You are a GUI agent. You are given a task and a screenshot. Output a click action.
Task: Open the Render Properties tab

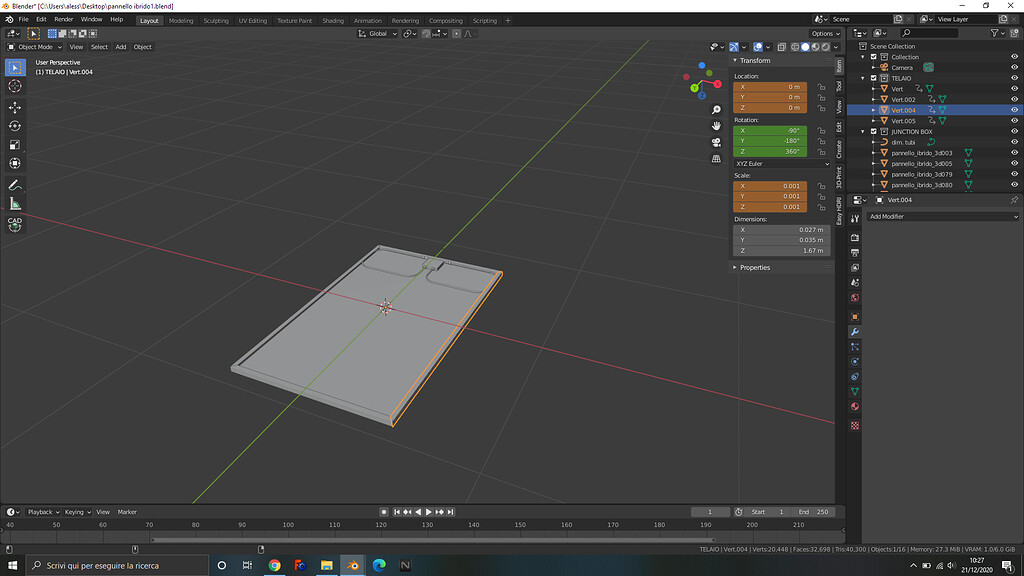coord(855,238)
